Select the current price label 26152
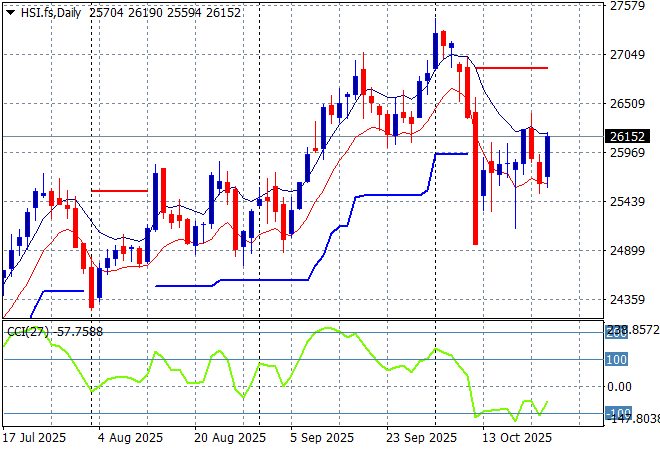The image size is (660, 450). pos(627,136)
